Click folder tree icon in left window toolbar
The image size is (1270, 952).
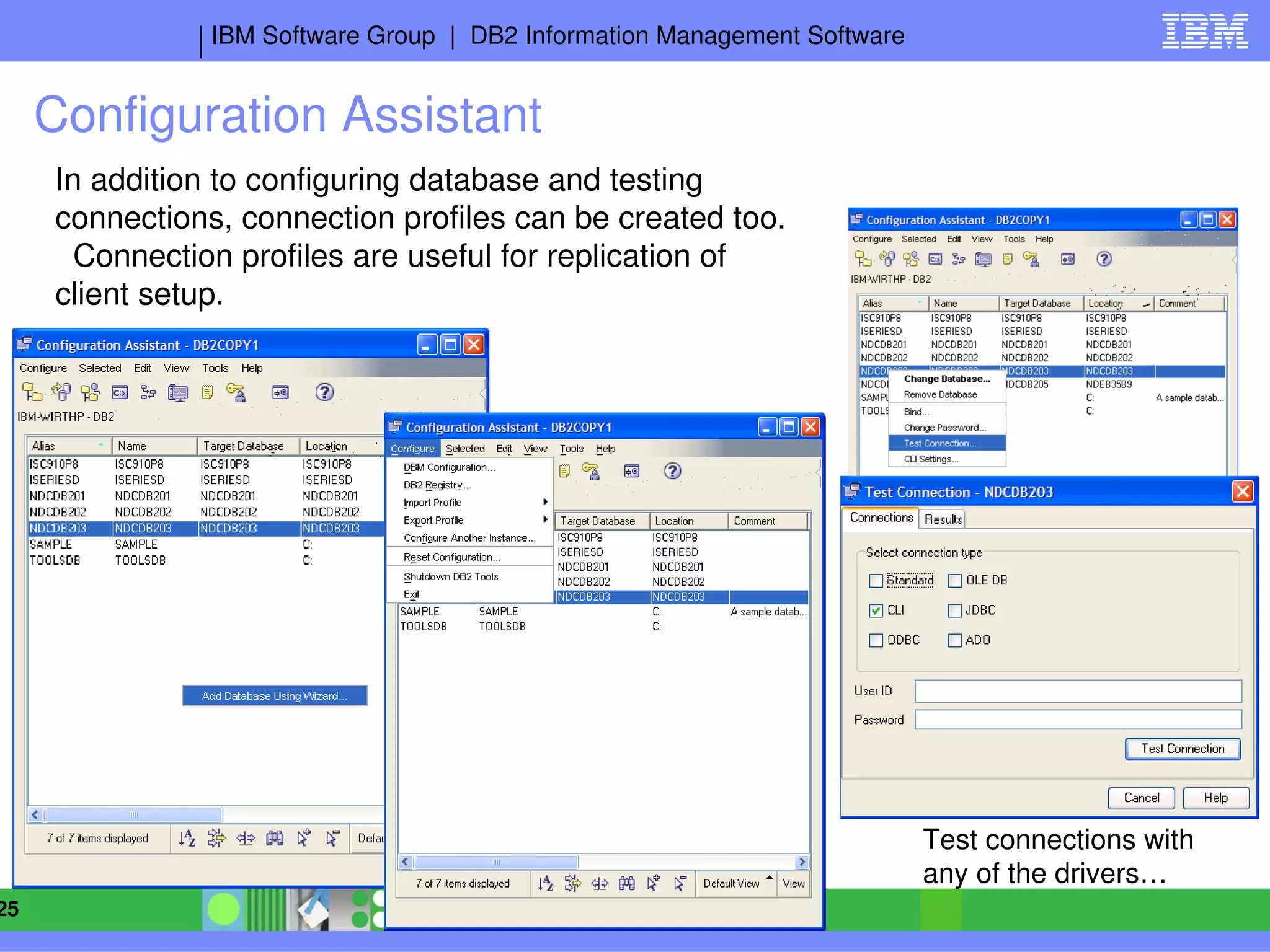[32, 392]
